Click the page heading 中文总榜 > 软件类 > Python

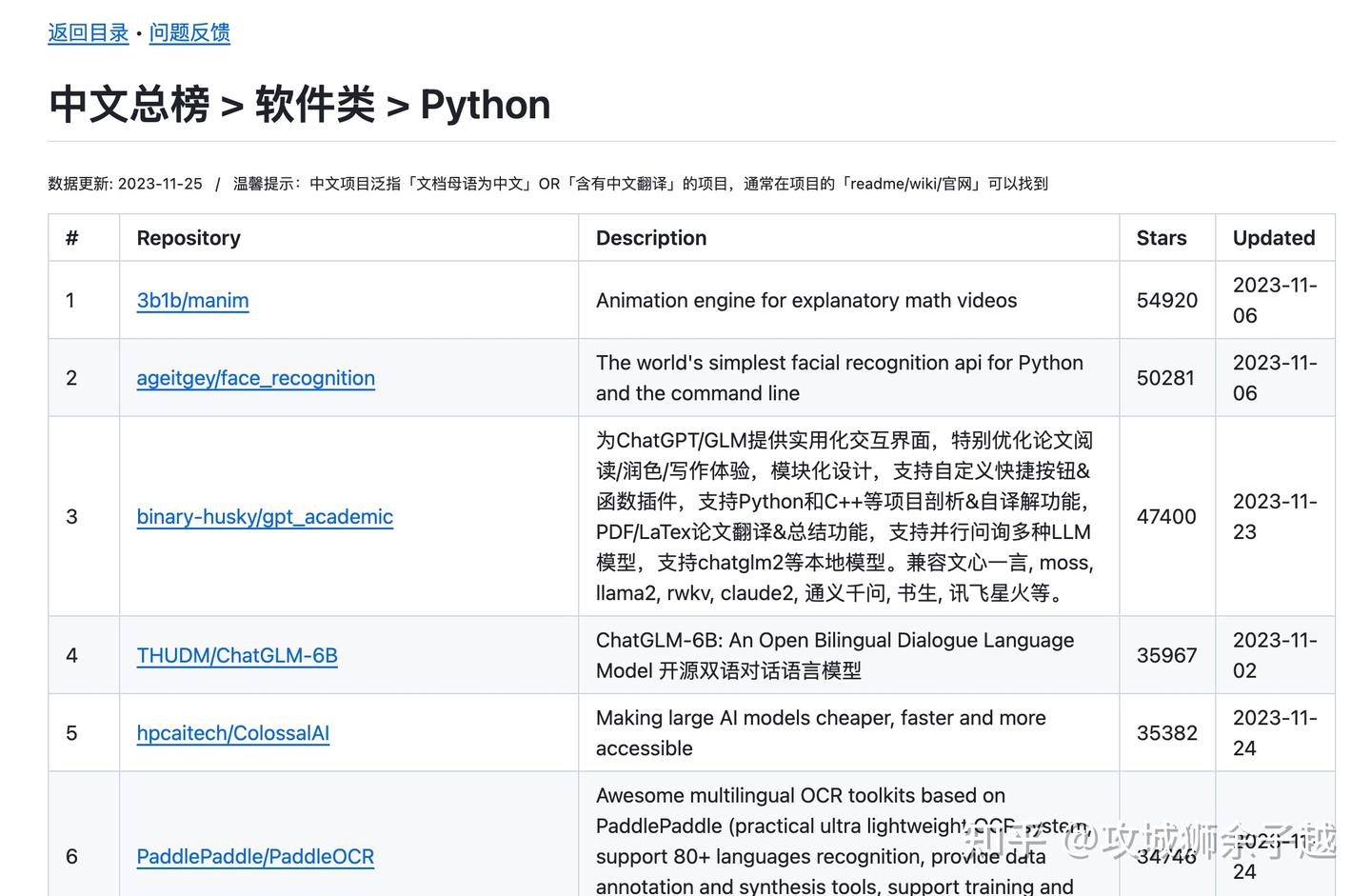(x=299, y=105)
